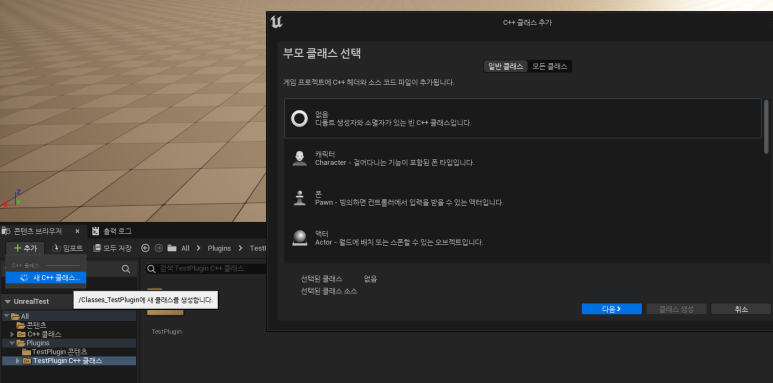
Task: Expand the TestPlugin C++ 클래스 node
Action: pos(18,361)
